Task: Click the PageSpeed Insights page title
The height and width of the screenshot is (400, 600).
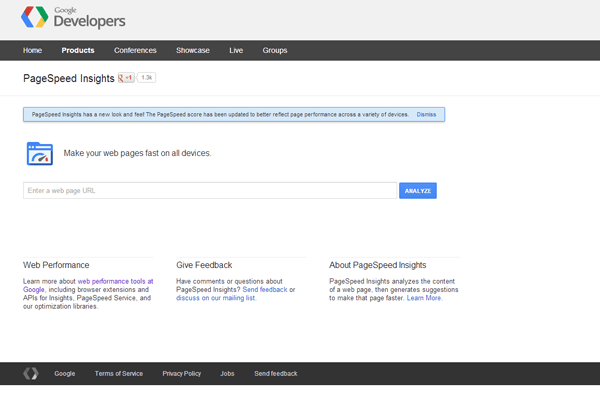Action: [69, 78]
